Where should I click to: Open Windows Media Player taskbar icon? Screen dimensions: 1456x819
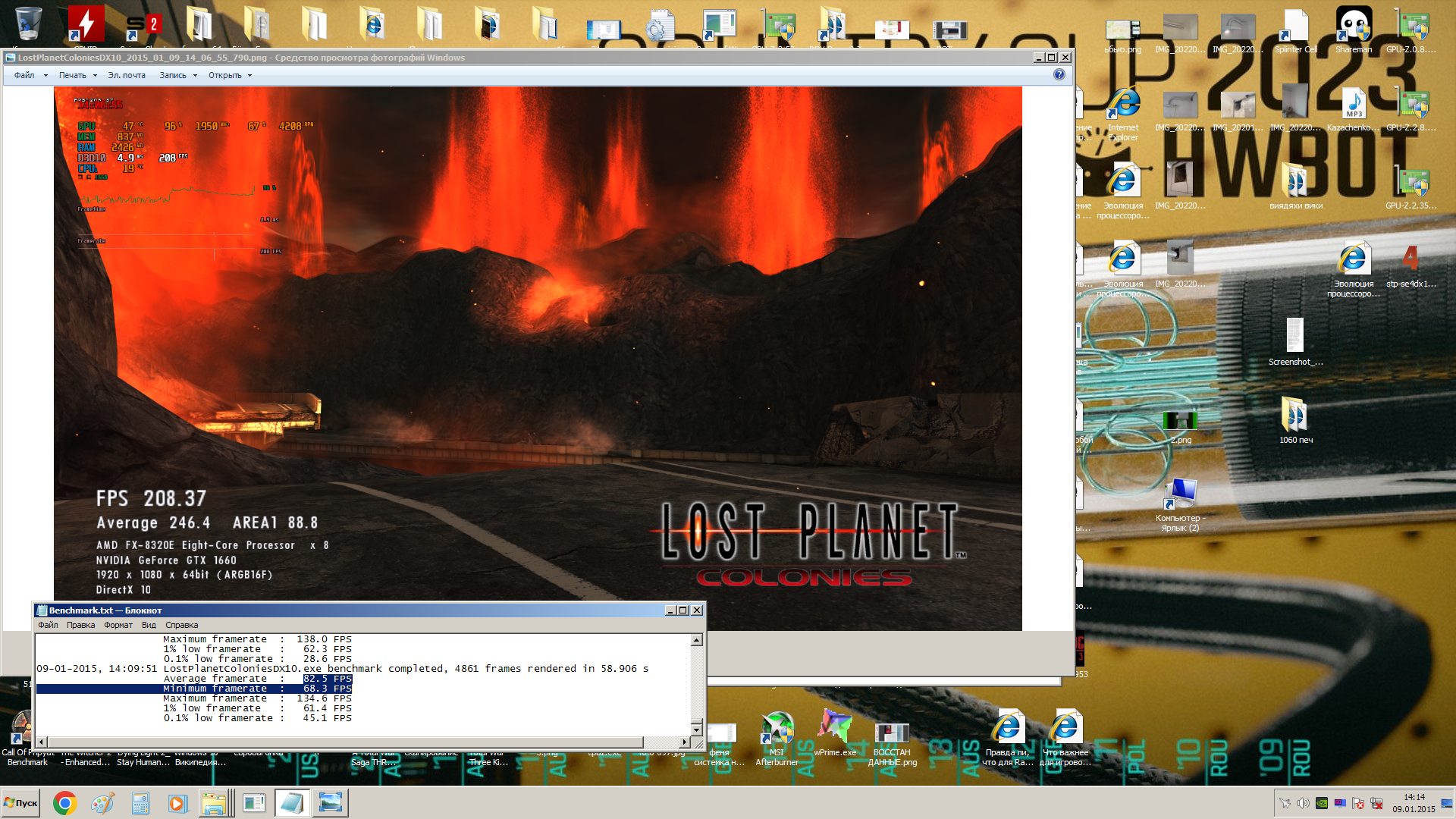click(177, 803)
